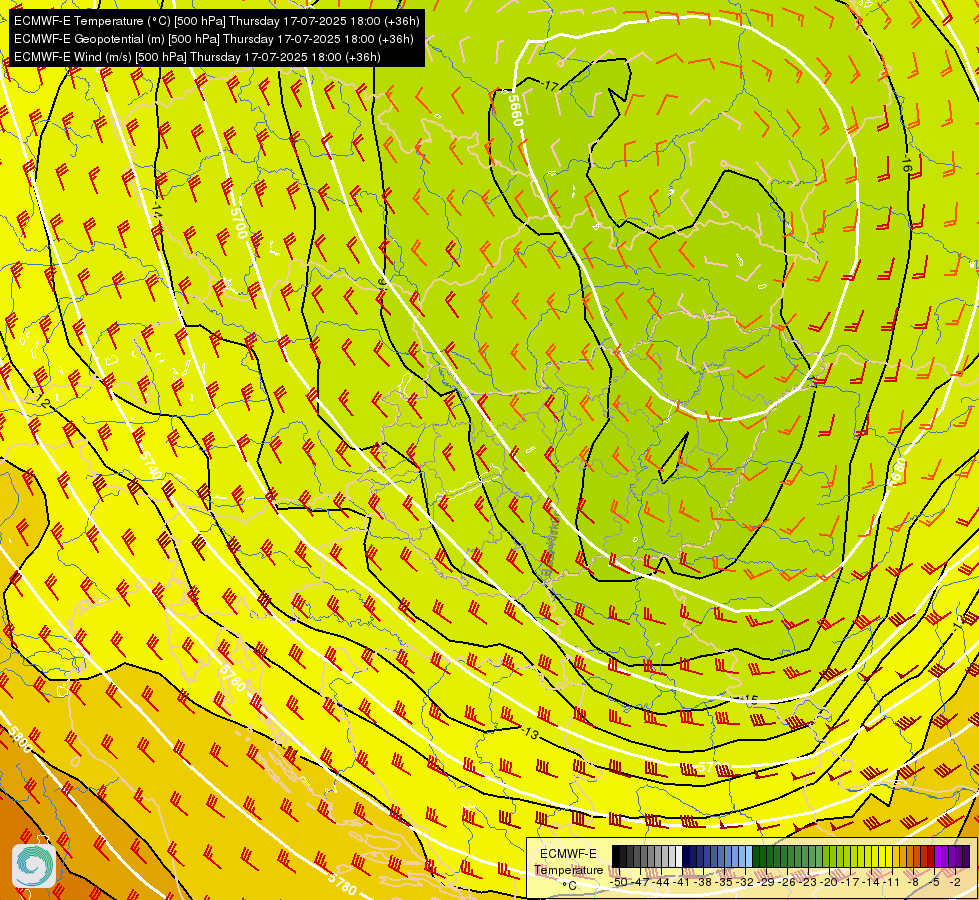Select the ECMWF-E Temperature 500 hPa title line
The width and height of the screenshot is (979, 900).
point(217,21)
